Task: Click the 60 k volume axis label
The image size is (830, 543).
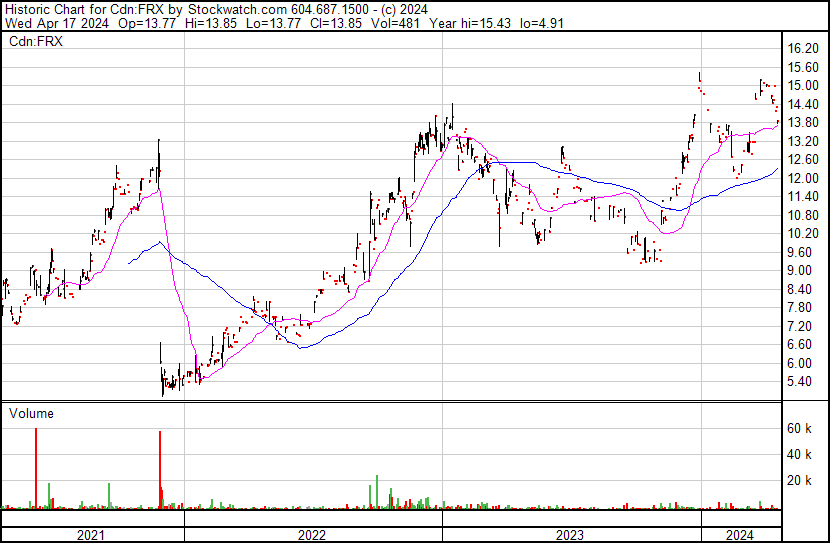Action: (798, 428)
